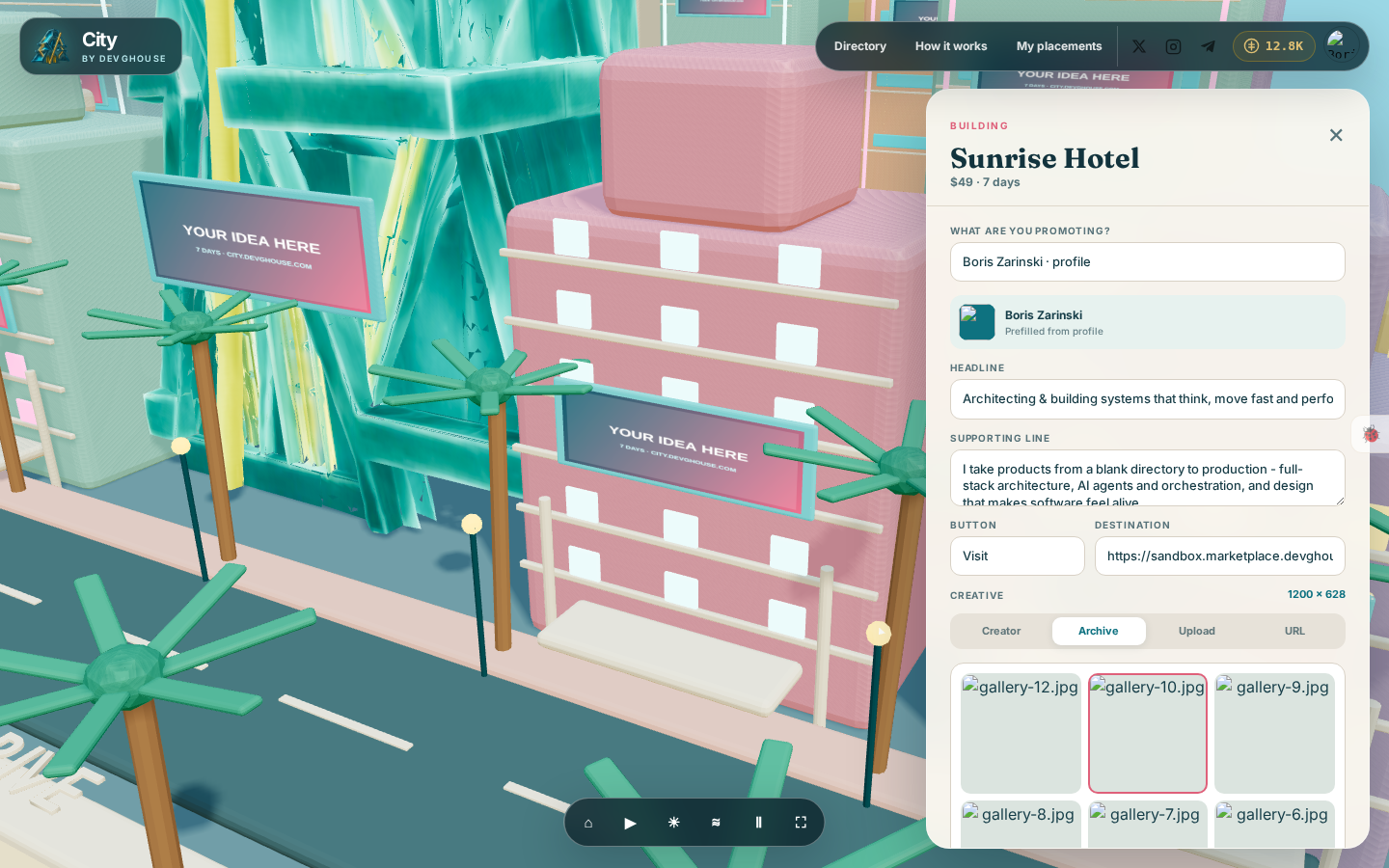Click the Button label field containing Visit
This screenshot has height=868, width=1389.
[1018, 556]
